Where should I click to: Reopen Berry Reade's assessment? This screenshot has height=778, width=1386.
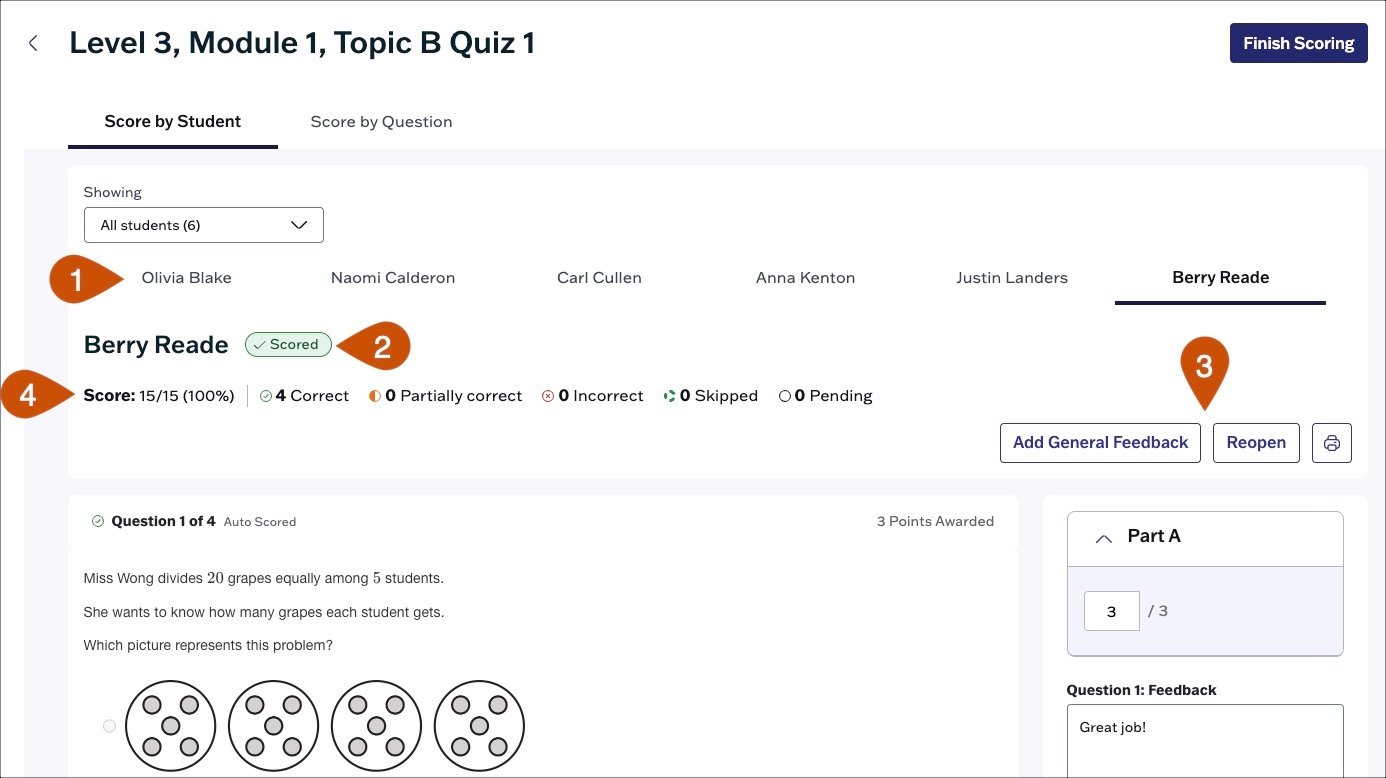[1256, 443]
